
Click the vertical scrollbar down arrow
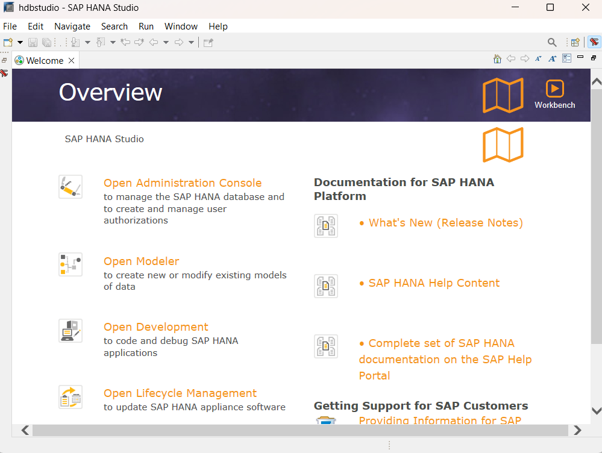pyautogui.click(x=596, y=411)
